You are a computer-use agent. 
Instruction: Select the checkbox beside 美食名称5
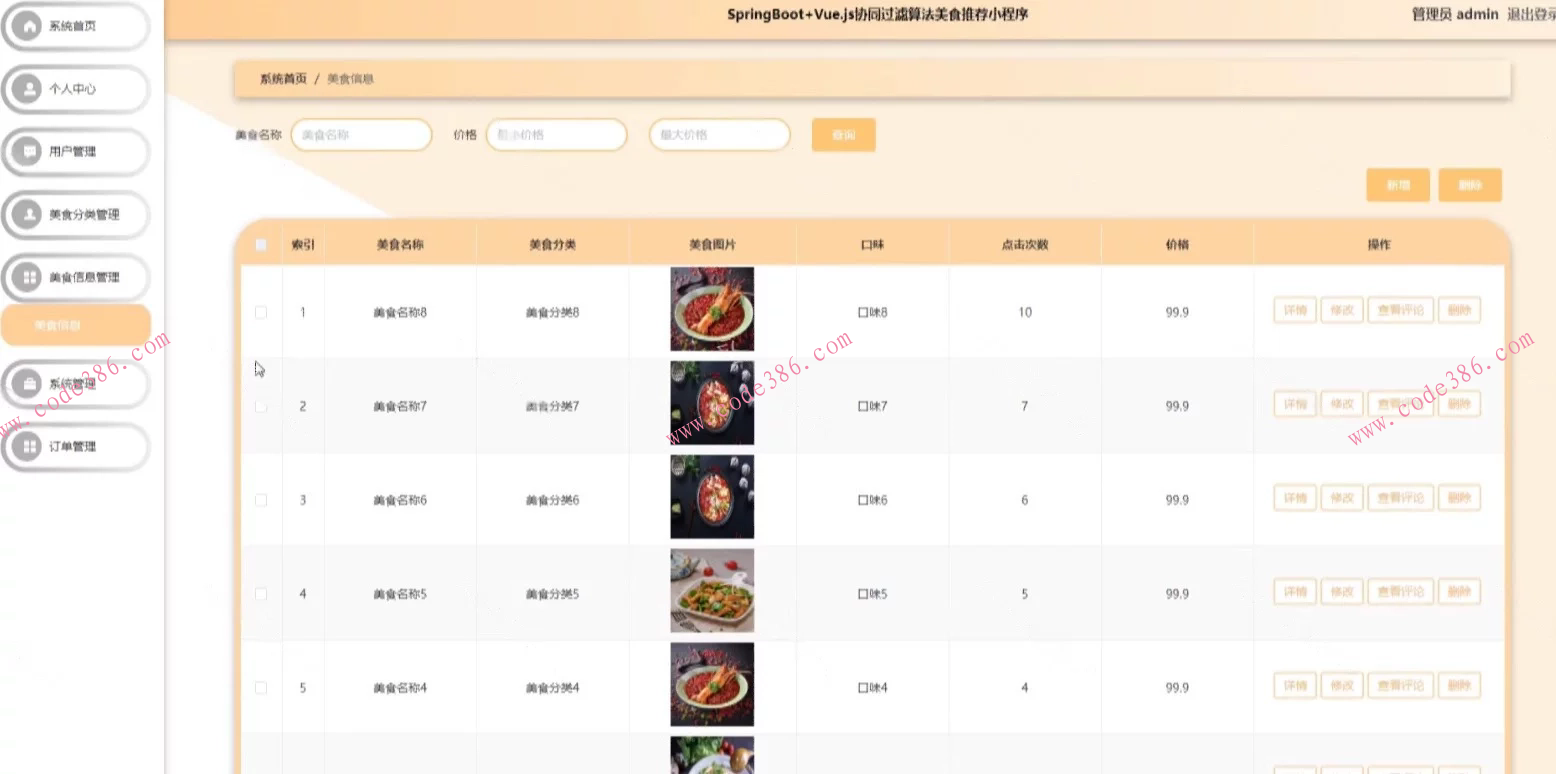coord(261,593)
